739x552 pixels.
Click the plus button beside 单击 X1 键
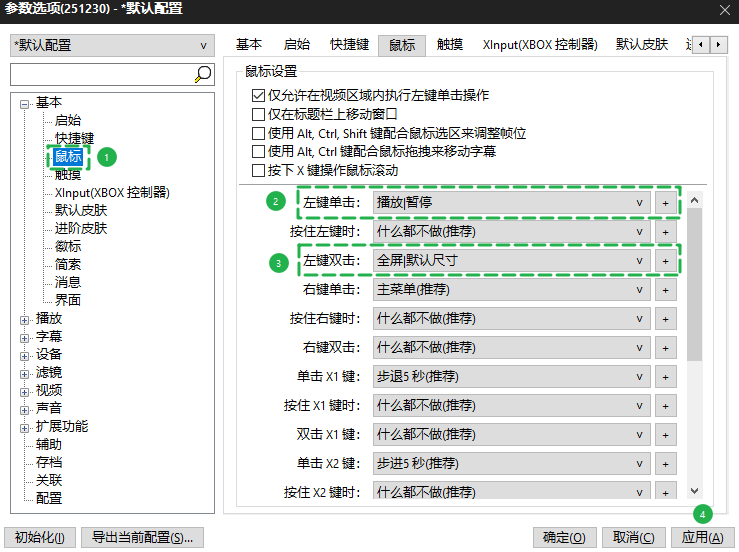click(666, 377)
